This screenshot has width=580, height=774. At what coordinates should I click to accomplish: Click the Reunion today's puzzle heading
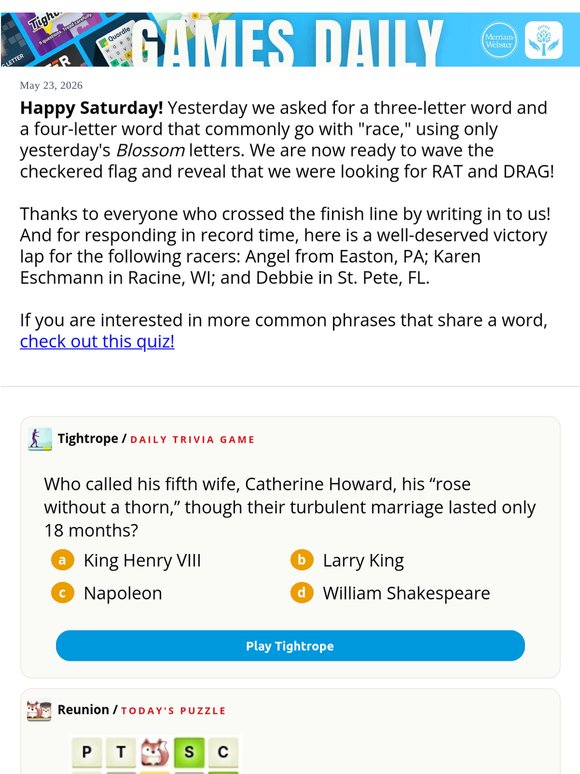pos(142,710)
